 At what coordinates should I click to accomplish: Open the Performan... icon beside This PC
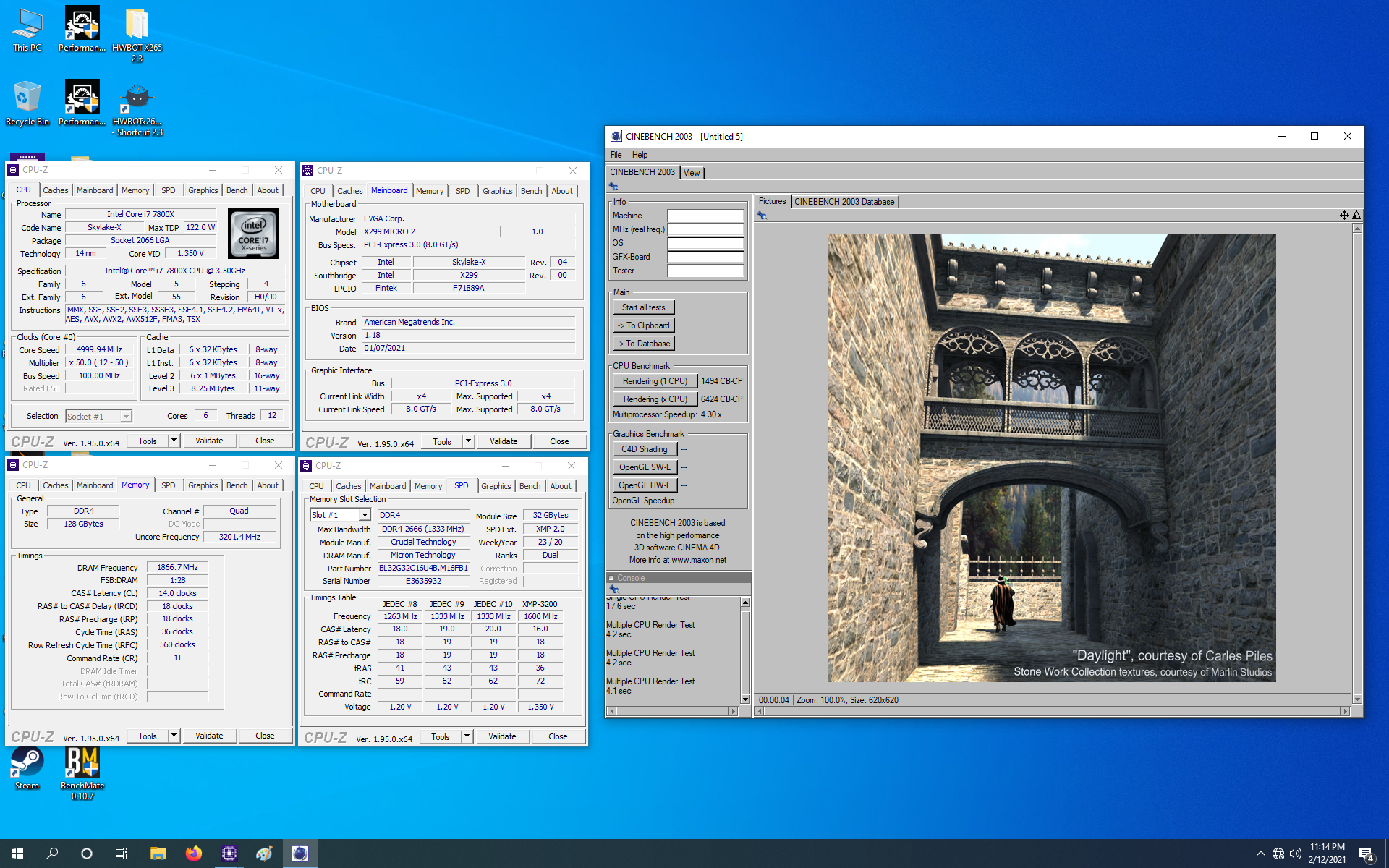click(x=82, y=30)
